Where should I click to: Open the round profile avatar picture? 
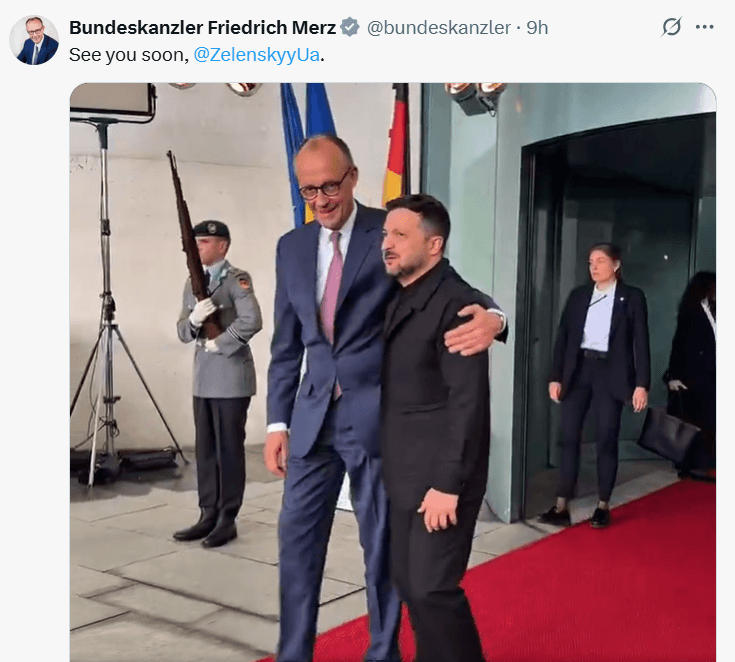pos(34,40)
